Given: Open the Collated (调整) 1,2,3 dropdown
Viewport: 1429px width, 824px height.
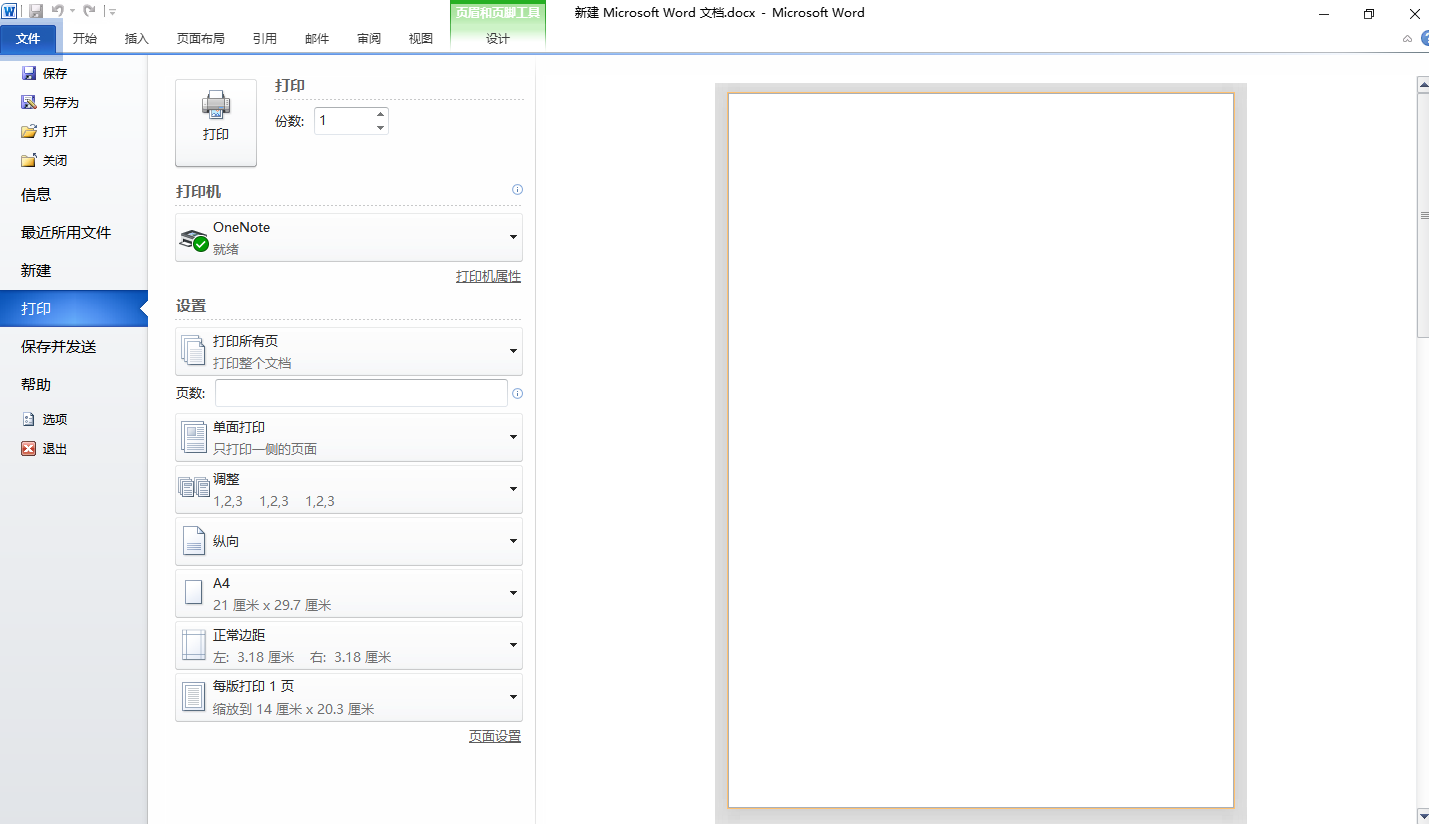Looking at the screenshot, I should tap(349, 489).
